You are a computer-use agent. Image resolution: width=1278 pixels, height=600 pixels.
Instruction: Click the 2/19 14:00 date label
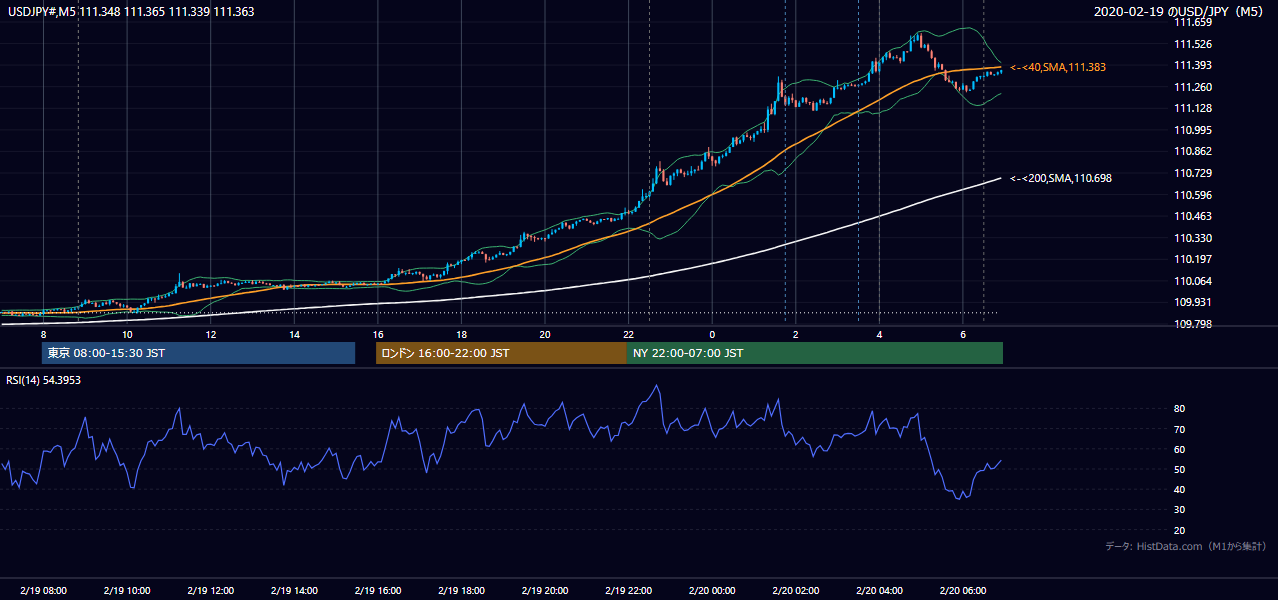pyautogui.click(x=294, y=591)
